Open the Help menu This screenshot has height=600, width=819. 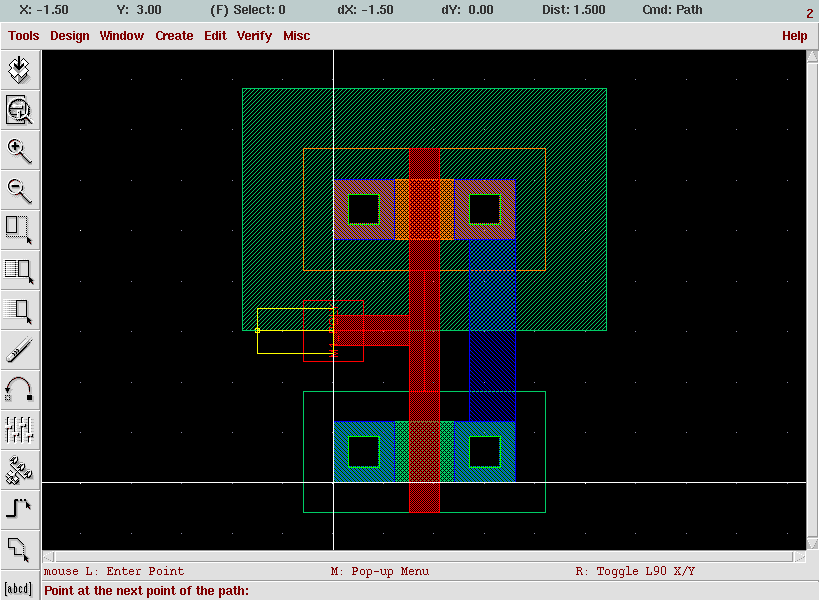click(794, 36)
